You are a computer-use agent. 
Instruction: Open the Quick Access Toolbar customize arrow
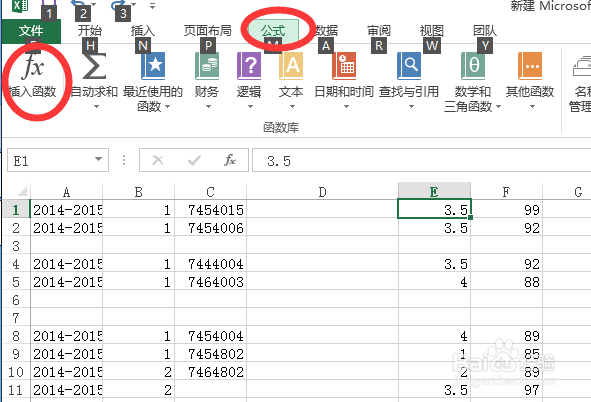[152, 6]
